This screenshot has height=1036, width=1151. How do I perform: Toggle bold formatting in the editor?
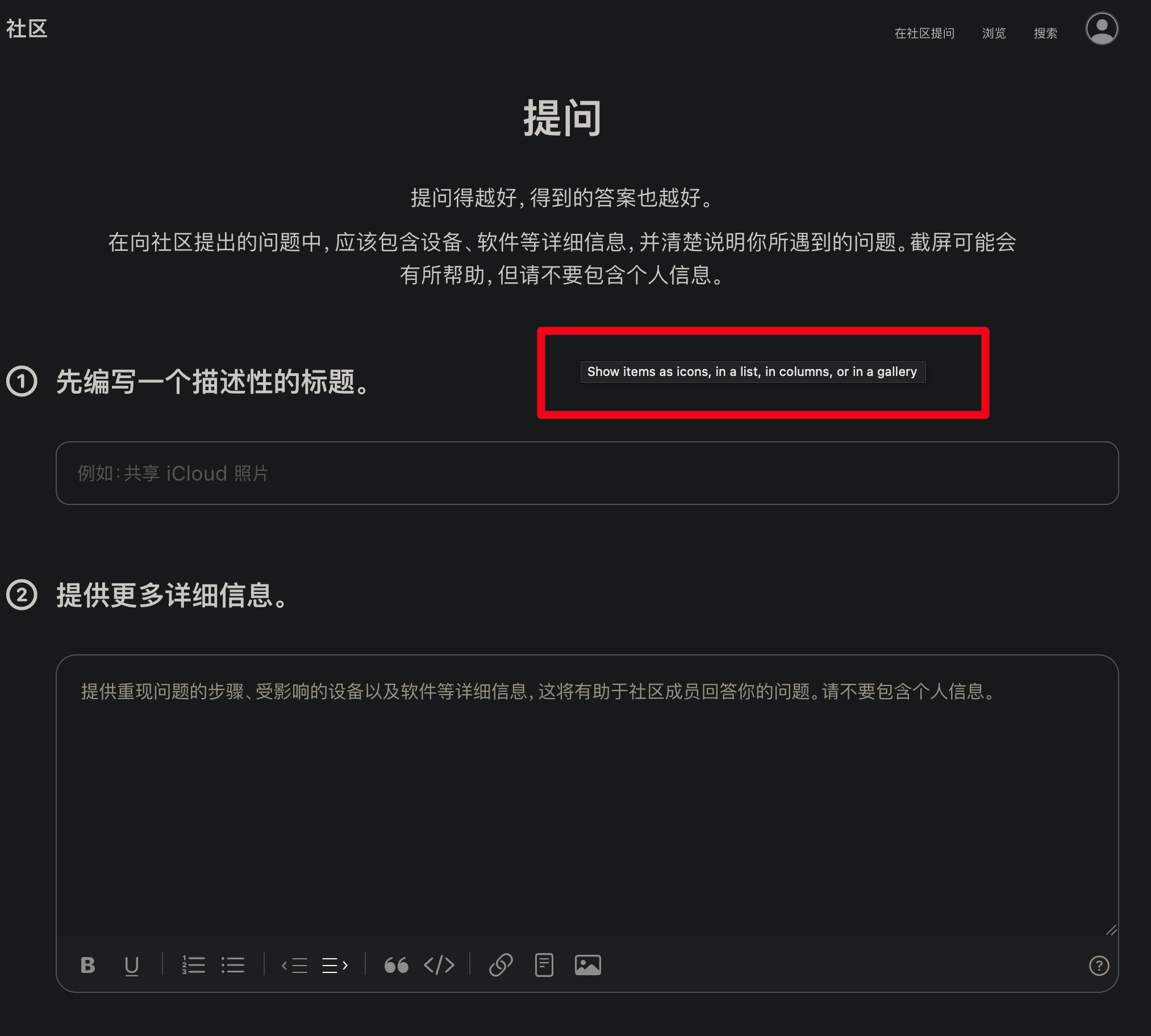pyautogui.click(x=87, y=965)
